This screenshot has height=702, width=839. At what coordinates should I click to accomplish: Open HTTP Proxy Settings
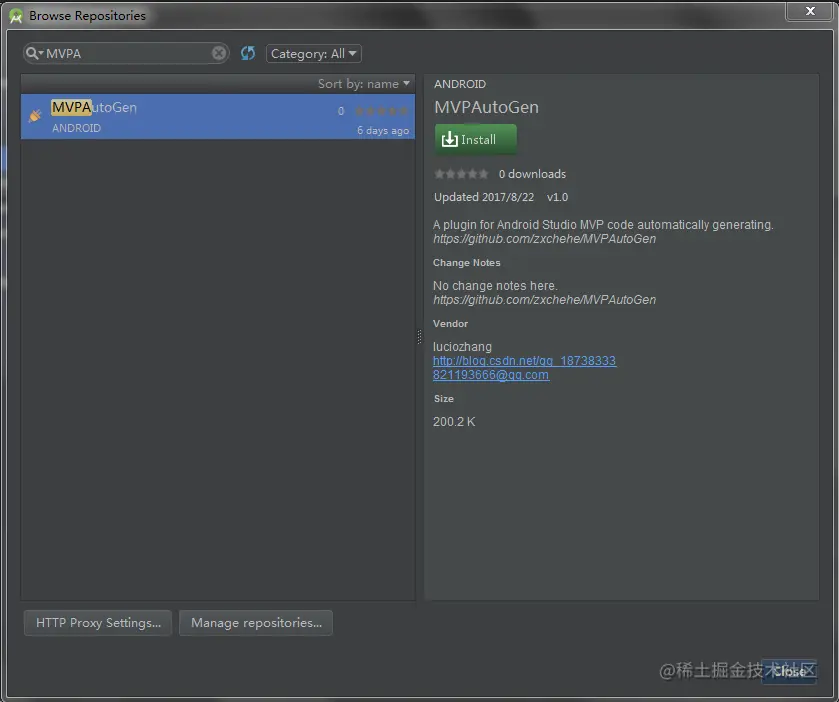pos(98,623)
